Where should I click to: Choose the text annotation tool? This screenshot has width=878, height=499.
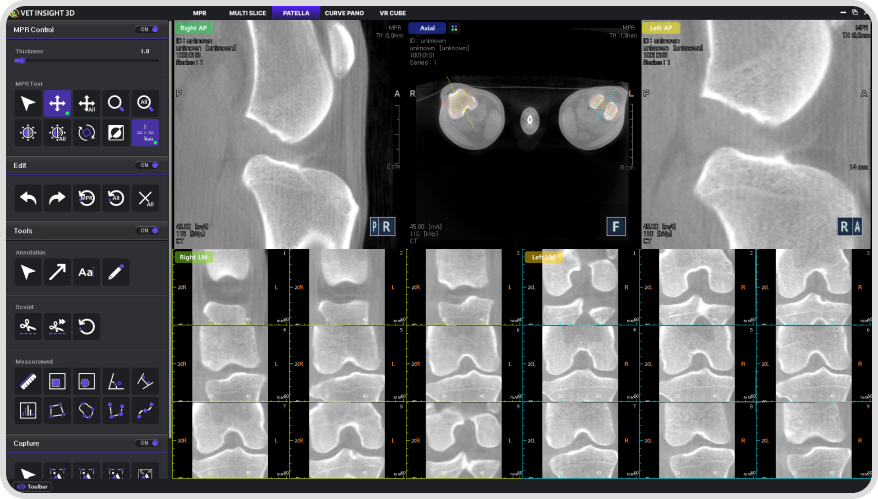tap(87, 271)
